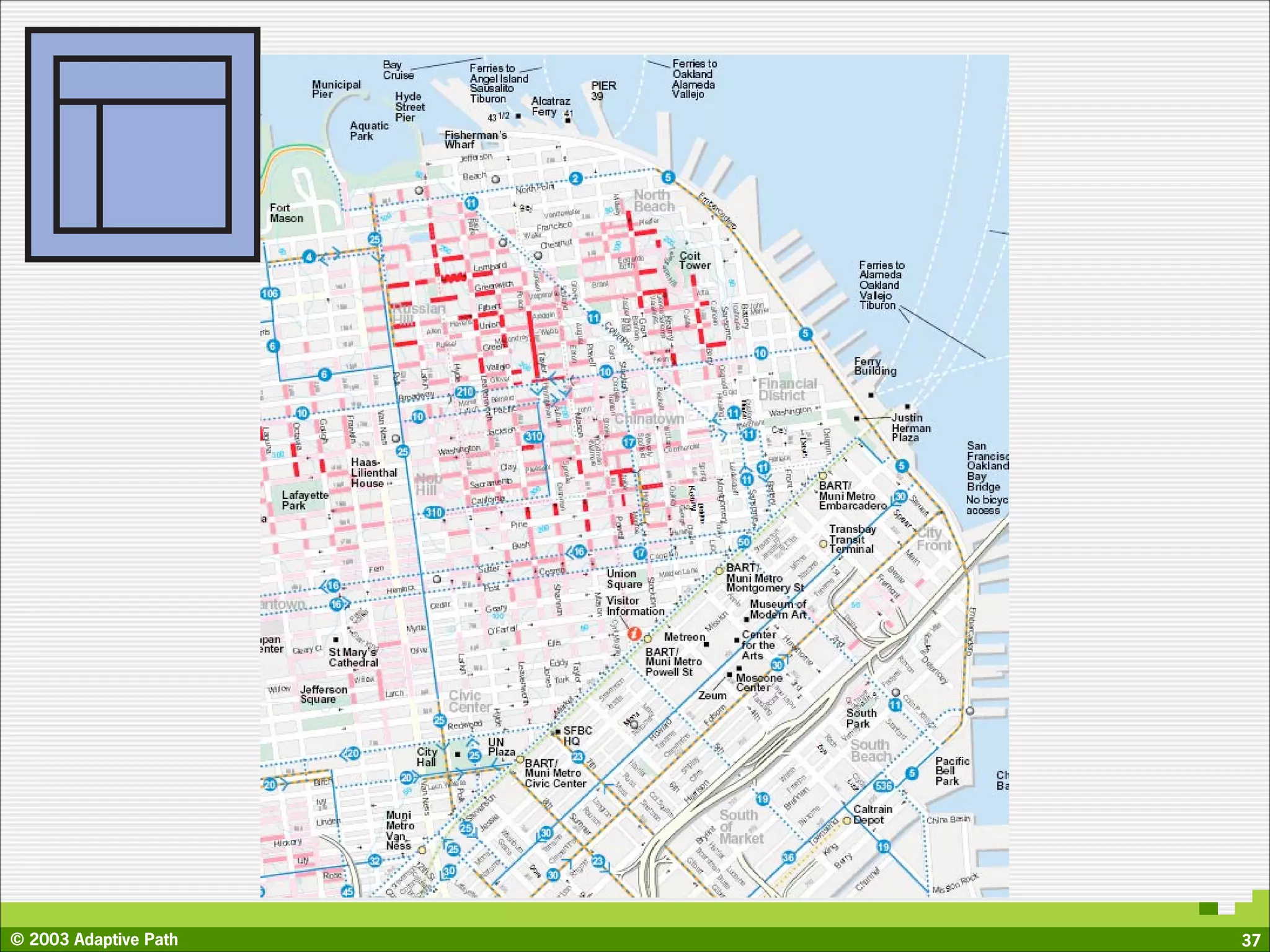The height and width of the screenshot is (952, 1270).
Task: Click the route 536 marker
Action: coord(883,786)
